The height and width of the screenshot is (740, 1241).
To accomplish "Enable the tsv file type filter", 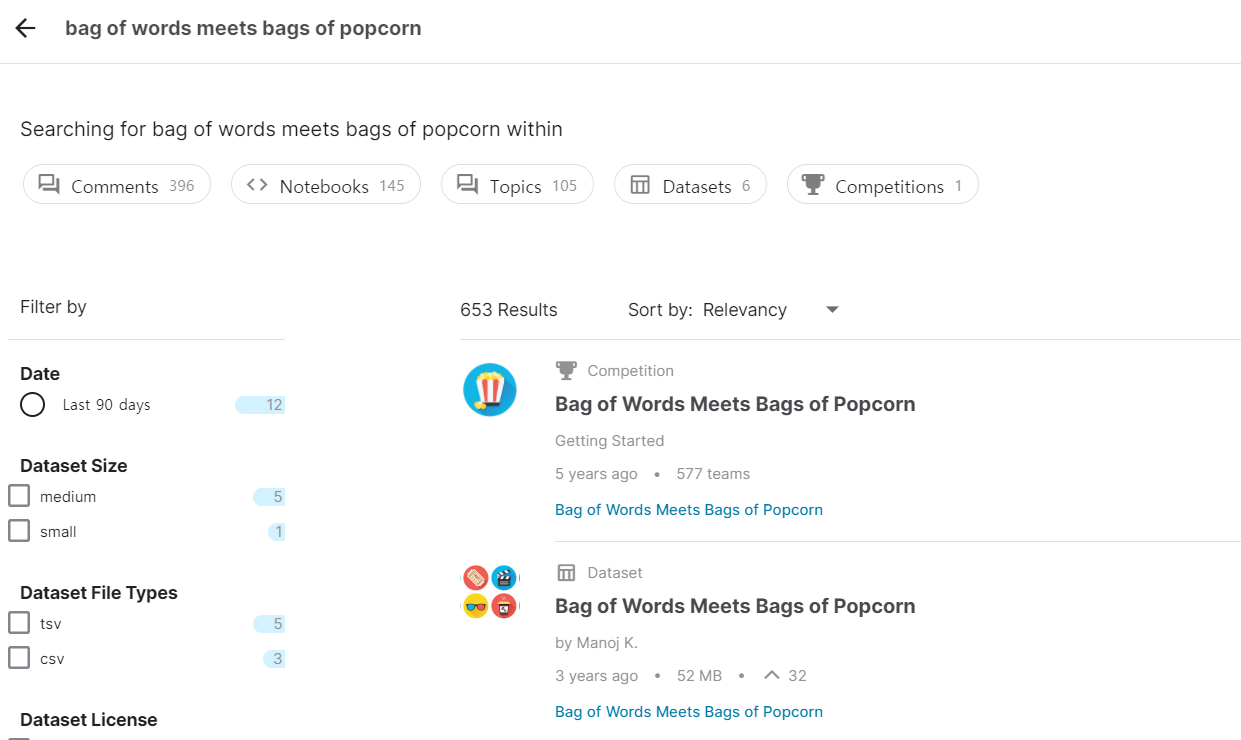I will tap(19, 623).
